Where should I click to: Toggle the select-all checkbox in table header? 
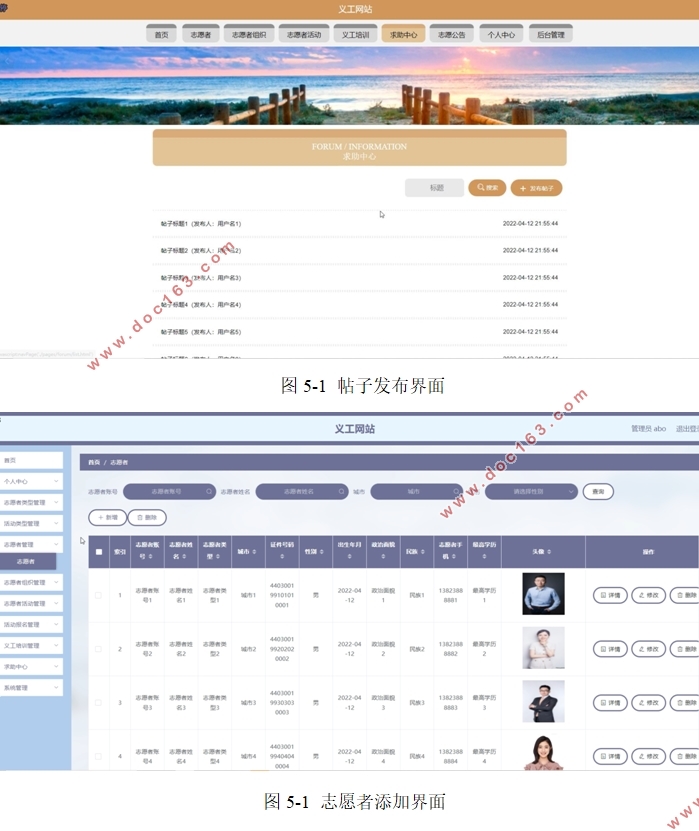tap(99, 552)
